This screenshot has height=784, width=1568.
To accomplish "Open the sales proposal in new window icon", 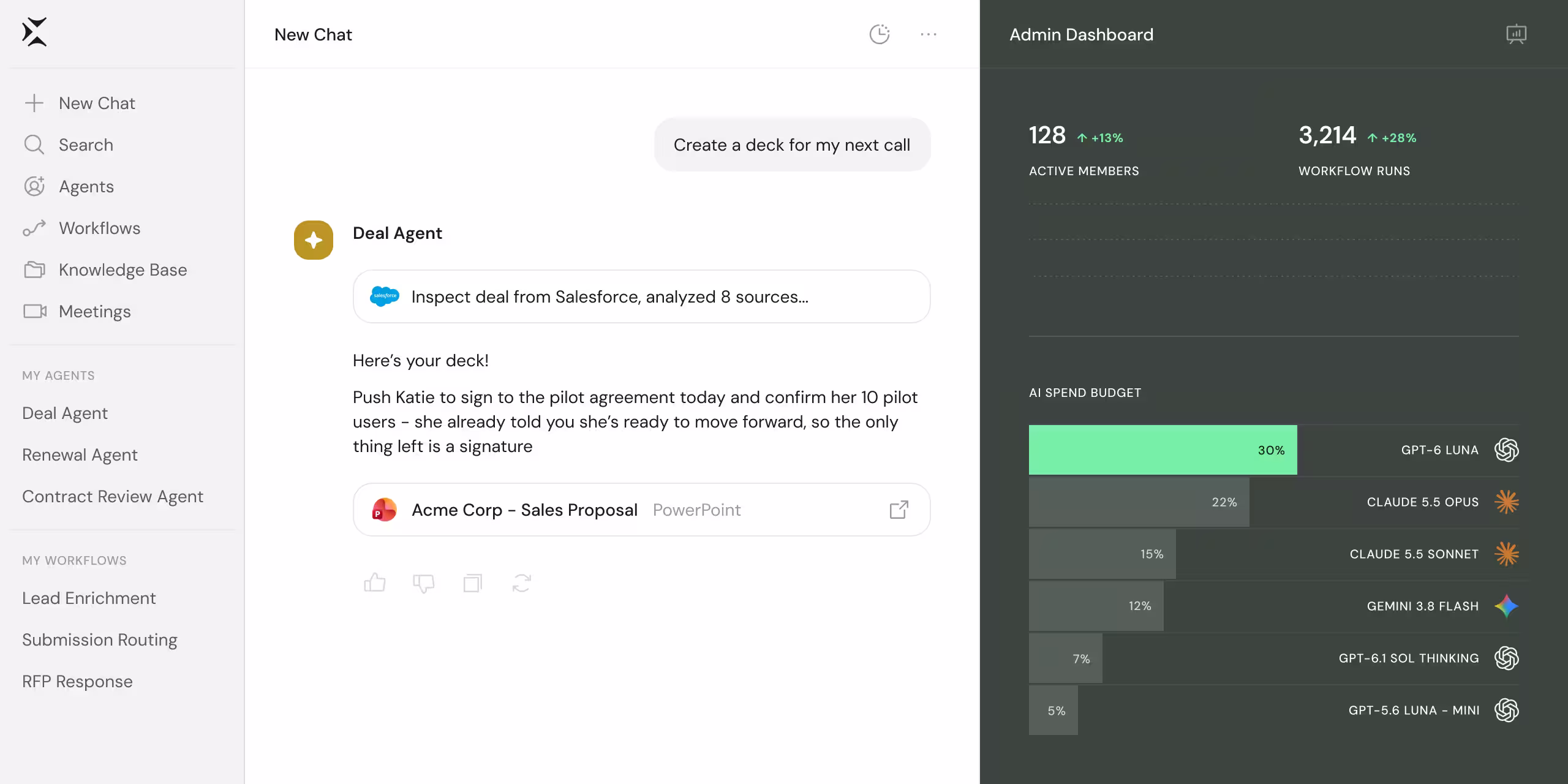I will pos(899,510).
